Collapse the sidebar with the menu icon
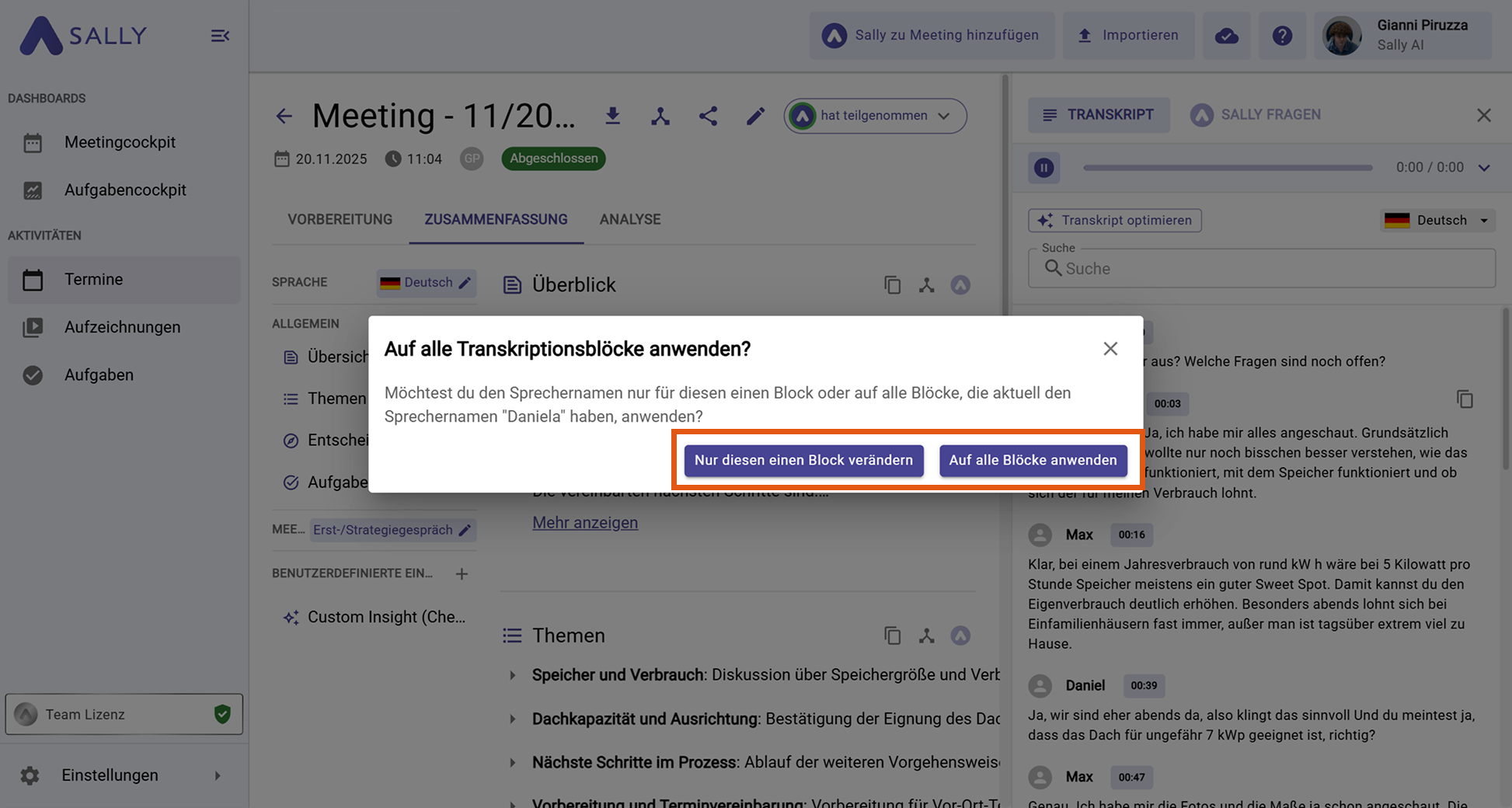The height and width of the screenshot is (808, 1512). click(x=220, y=36)
